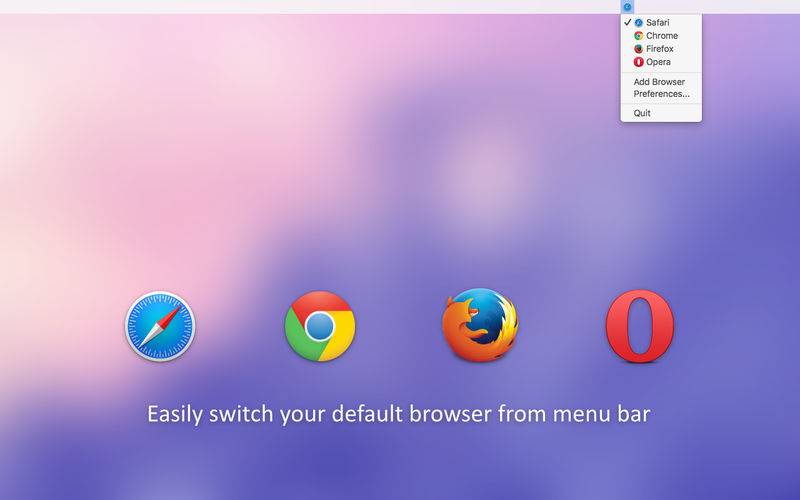The image size is (800, 500).
Task: Pick the Opera label in the menu
Action: point(658,62)
